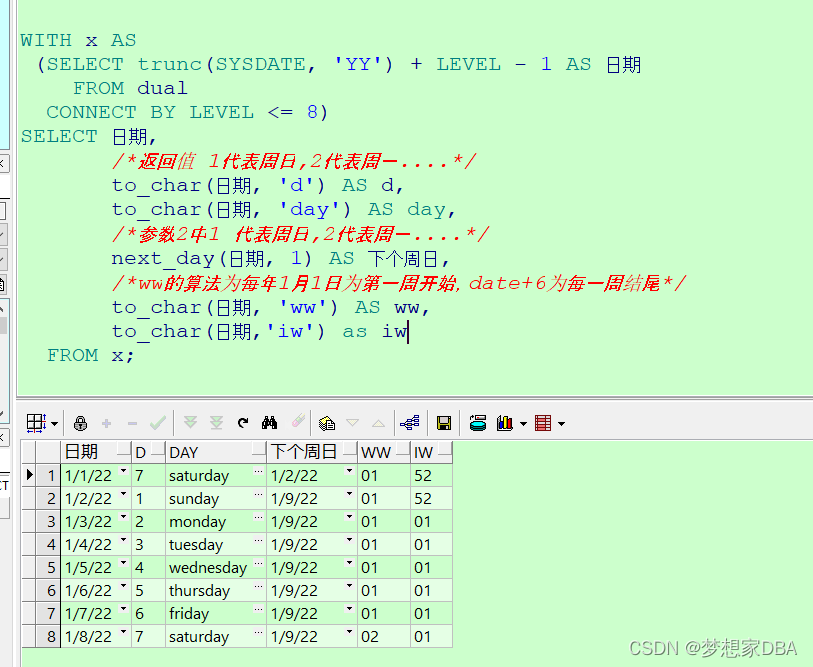Fetch all remaining records with double-arrow icon
813x667 pixels.
215,422
